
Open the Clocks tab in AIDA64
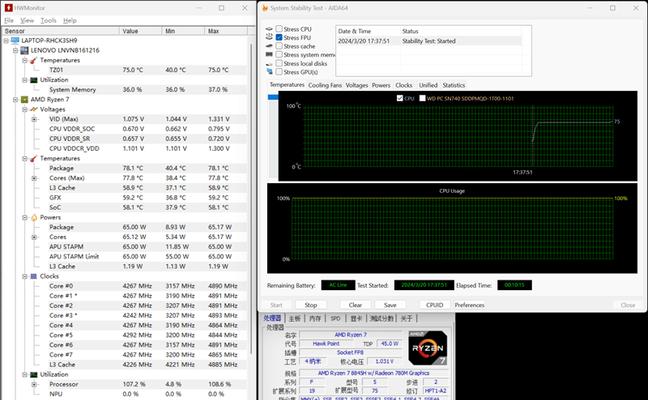point(404,85)
